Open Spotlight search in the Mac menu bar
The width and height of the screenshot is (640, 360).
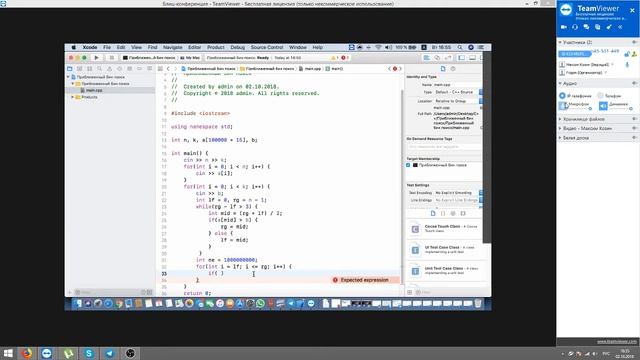(460, 47)
